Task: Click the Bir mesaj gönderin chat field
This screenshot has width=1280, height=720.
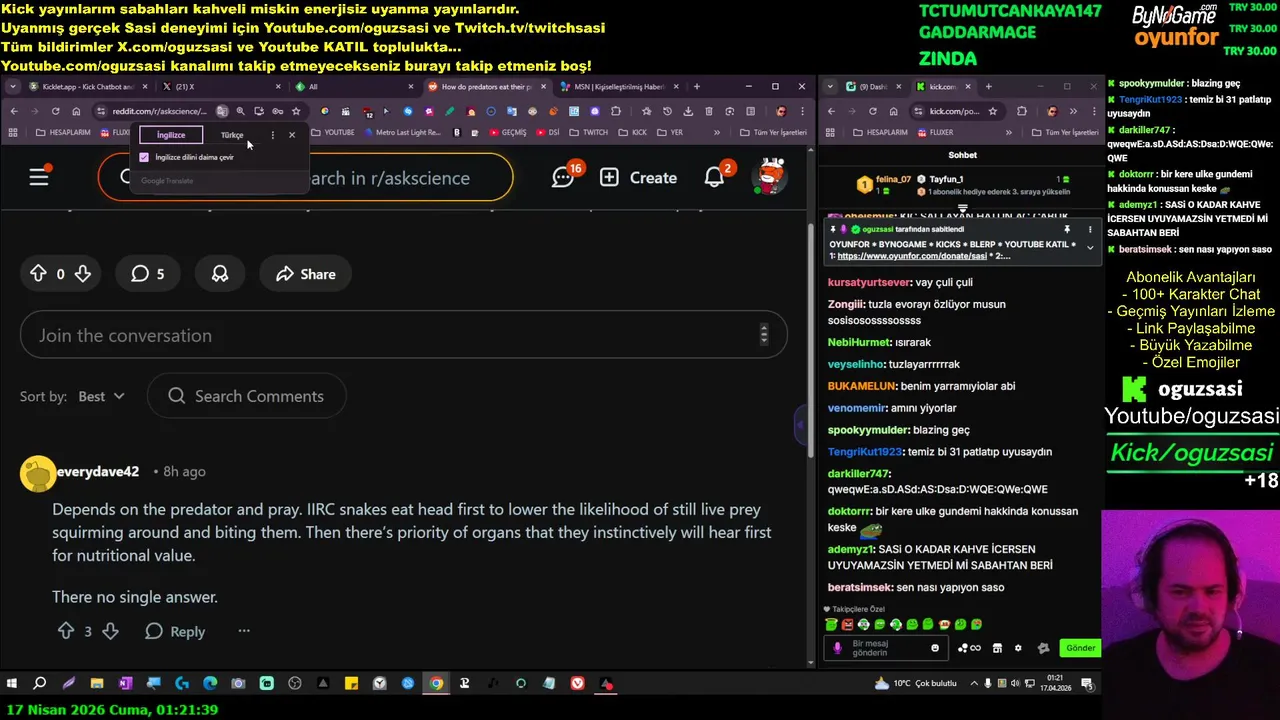Action: point(885,648)
